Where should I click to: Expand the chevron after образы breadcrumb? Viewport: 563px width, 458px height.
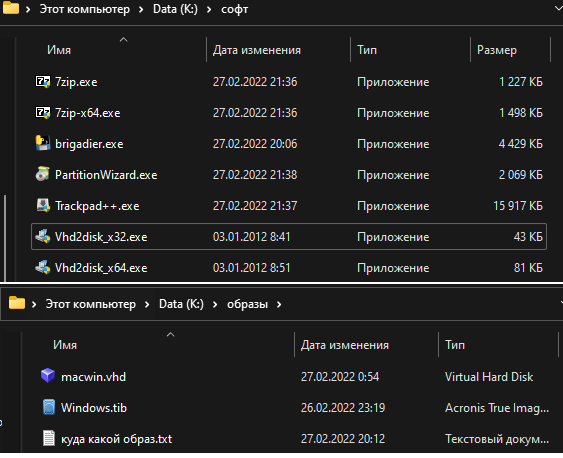click(279, 305)
